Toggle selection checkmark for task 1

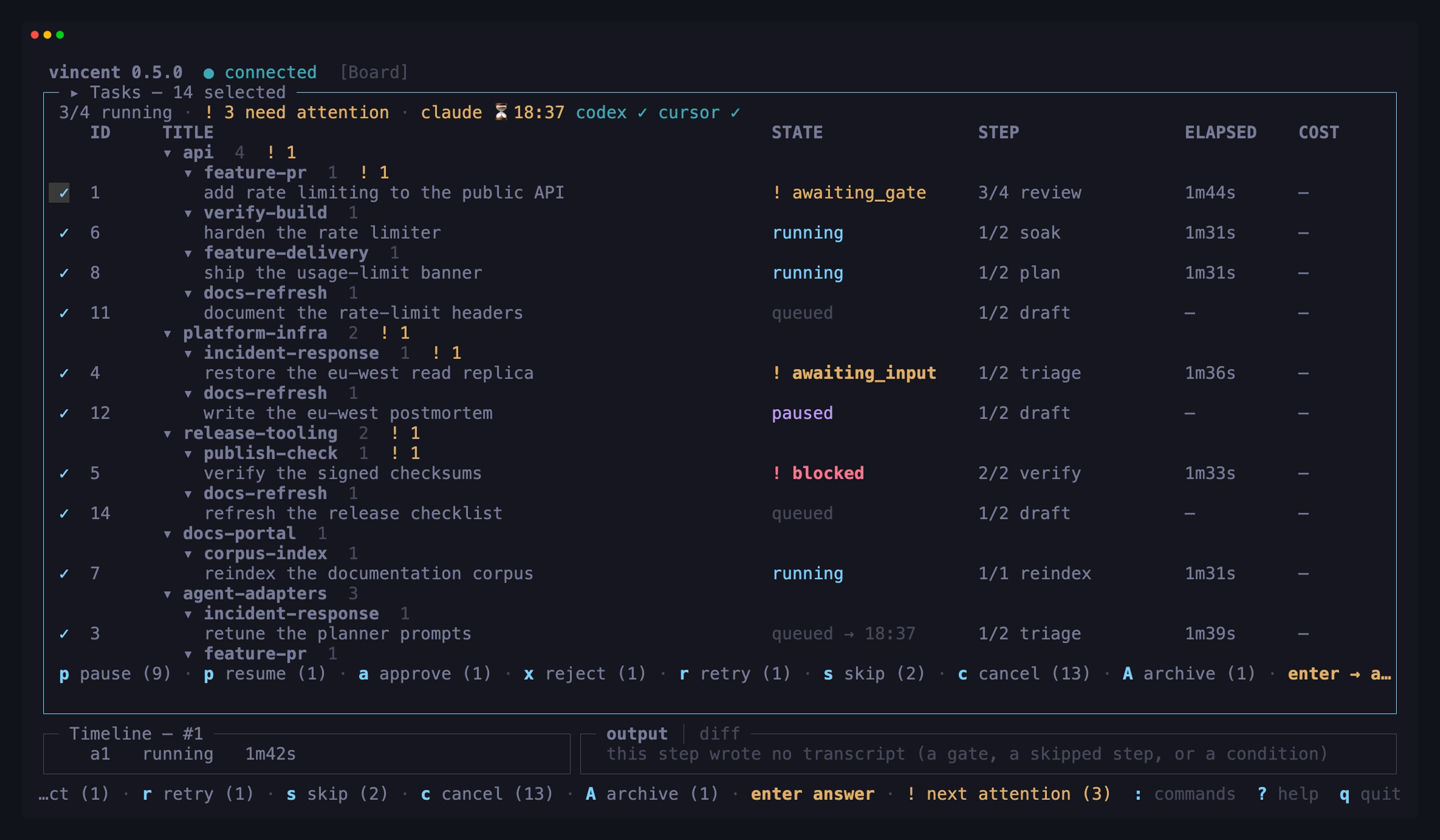pyautogui.click(x=64, y=193)
